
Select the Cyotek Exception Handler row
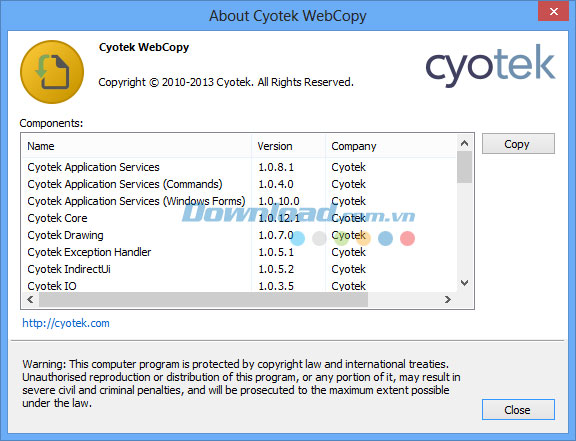(x=240, y=252)
